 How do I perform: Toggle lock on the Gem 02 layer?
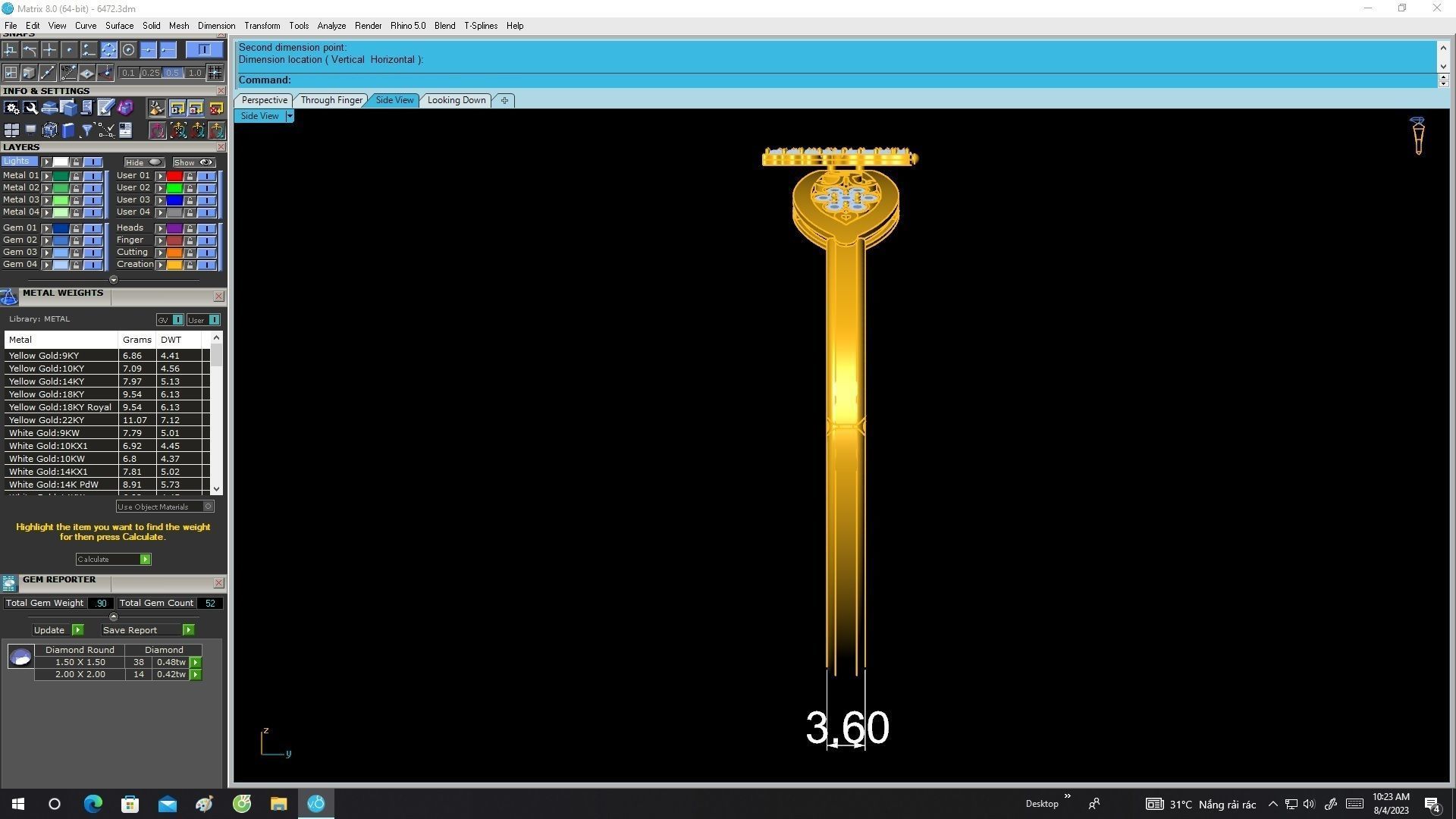click(x=76, y=240)
